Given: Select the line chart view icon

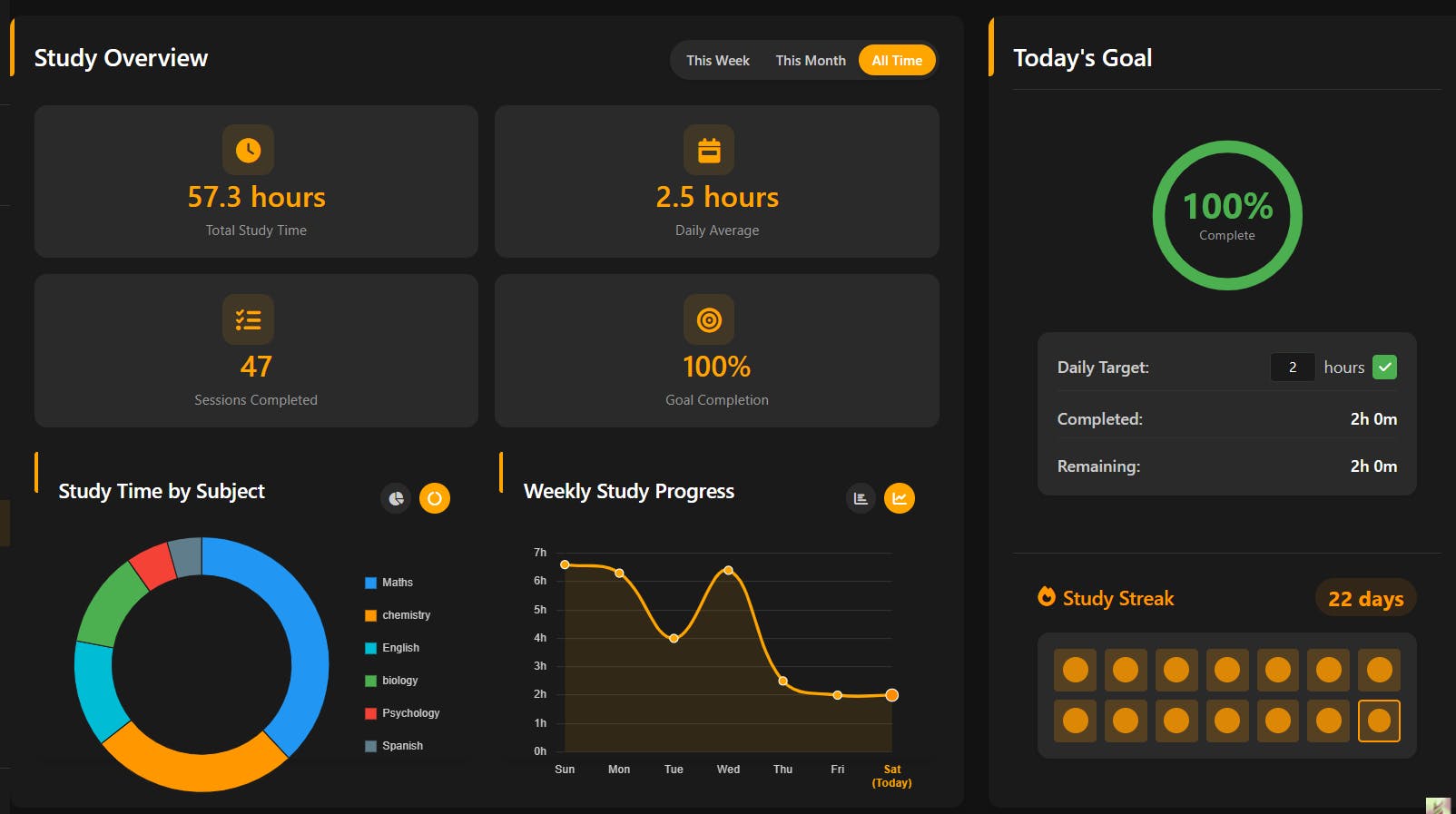Looking at the screenshot, I should (900, 498).
